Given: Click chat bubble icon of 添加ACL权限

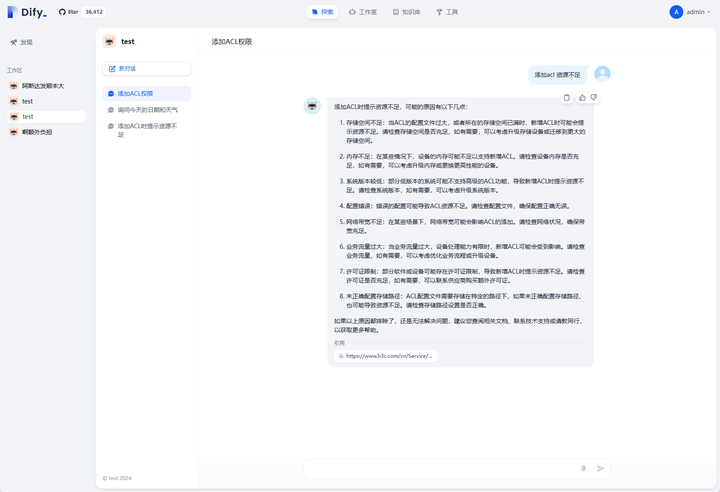Looking at the screenshot, I should [111, 93].
